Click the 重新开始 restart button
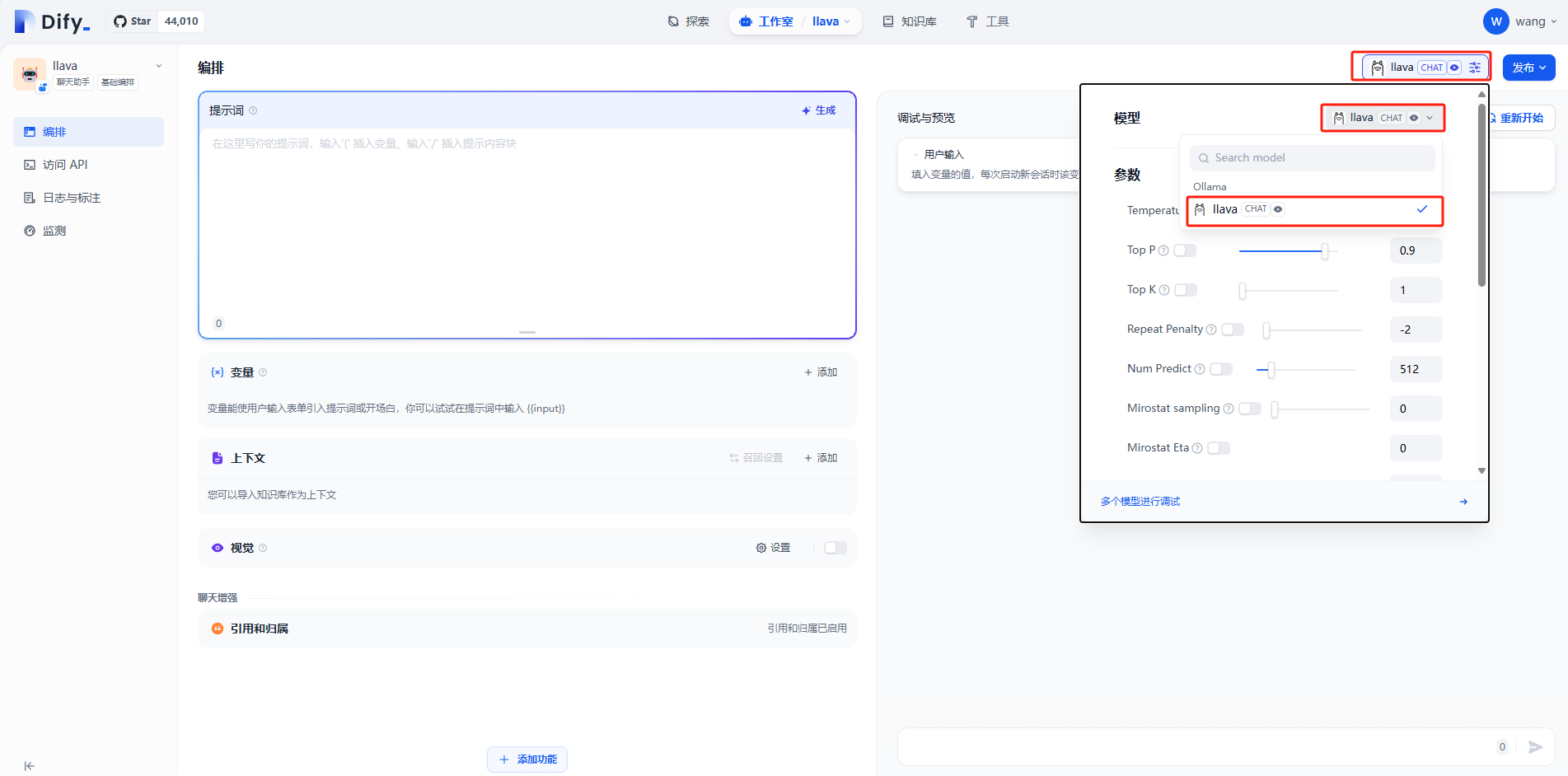Image resolution: width=1568 pixels, height=776 pixels. (1520, 118)
